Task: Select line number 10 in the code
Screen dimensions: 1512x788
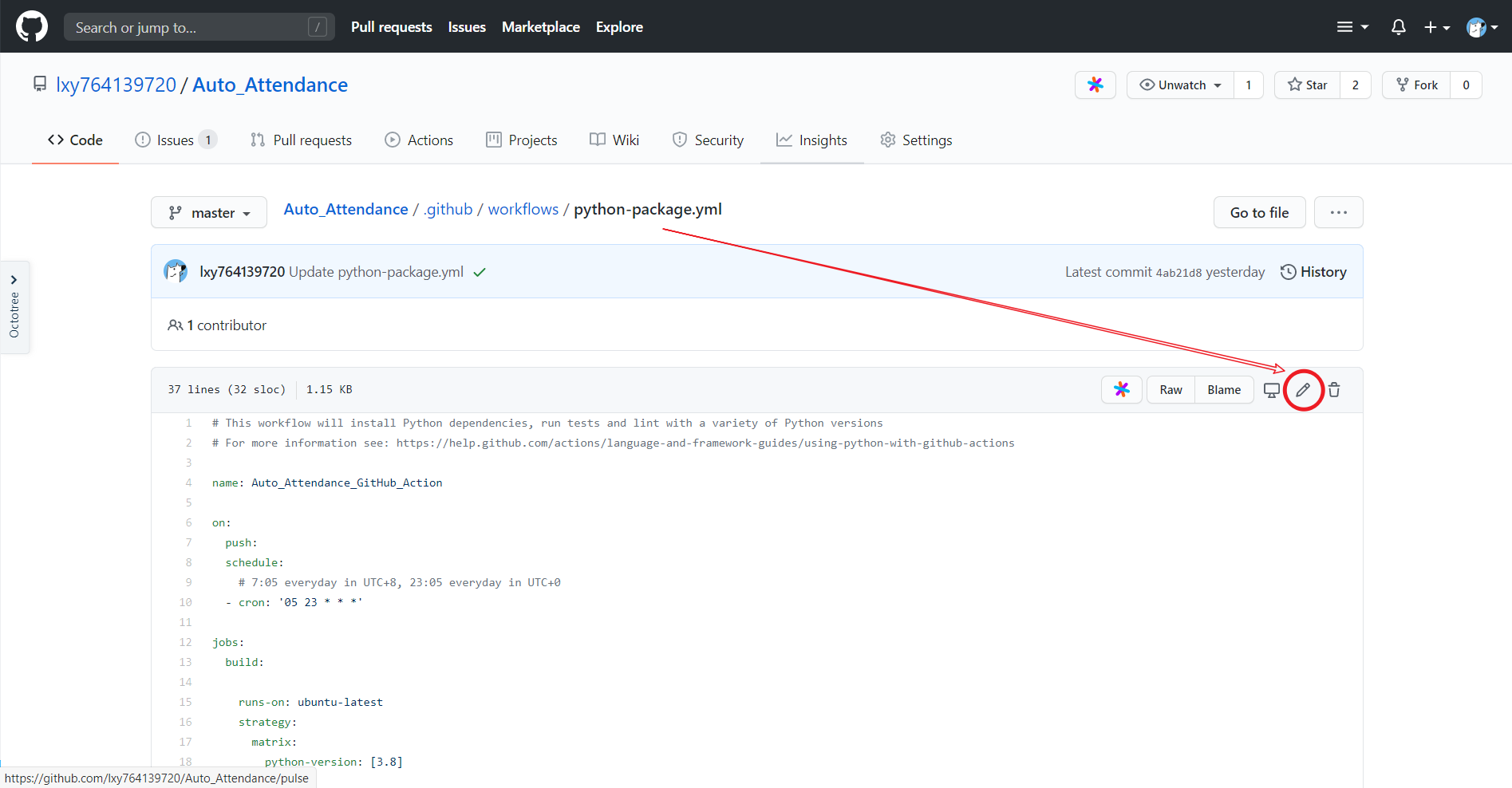Action: pos(185,602)
